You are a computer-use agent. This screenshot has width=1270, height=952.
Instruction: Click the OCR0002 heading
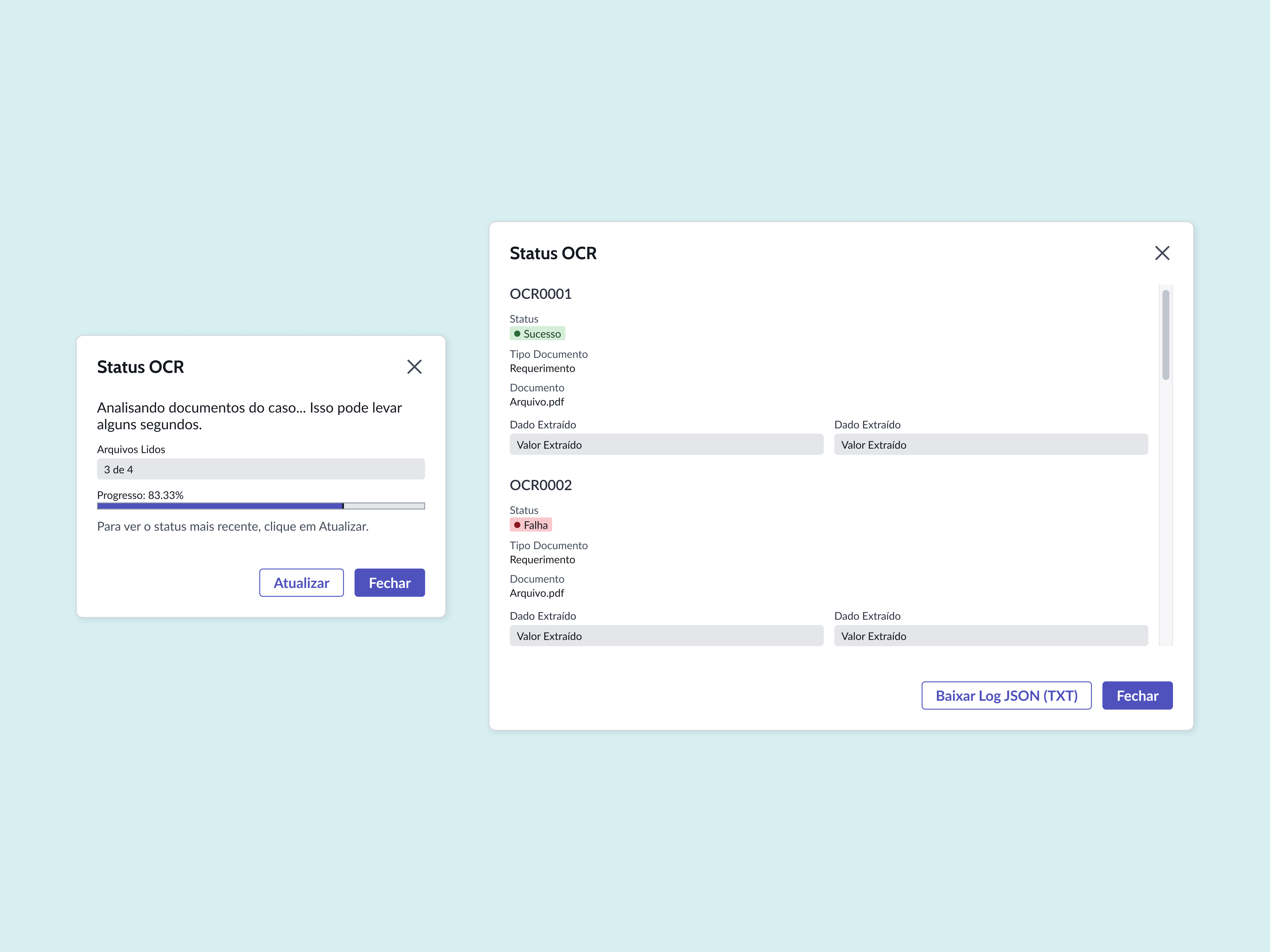click(541, 485)
